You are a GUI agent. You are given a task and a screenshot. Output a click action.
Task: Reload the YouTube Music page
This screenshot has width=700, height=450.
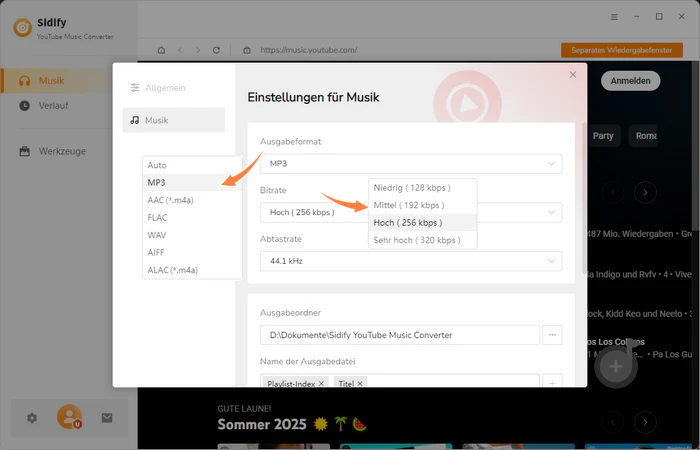click(x=216, y=50)
